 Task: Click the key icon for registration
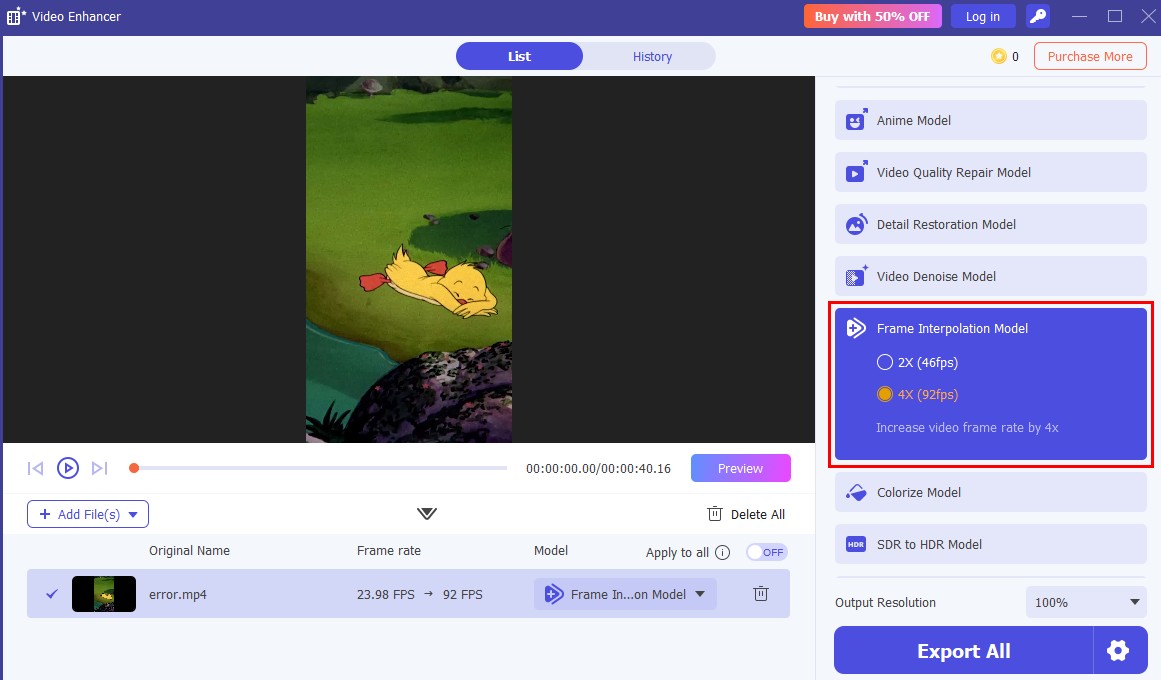point(1038,16)
